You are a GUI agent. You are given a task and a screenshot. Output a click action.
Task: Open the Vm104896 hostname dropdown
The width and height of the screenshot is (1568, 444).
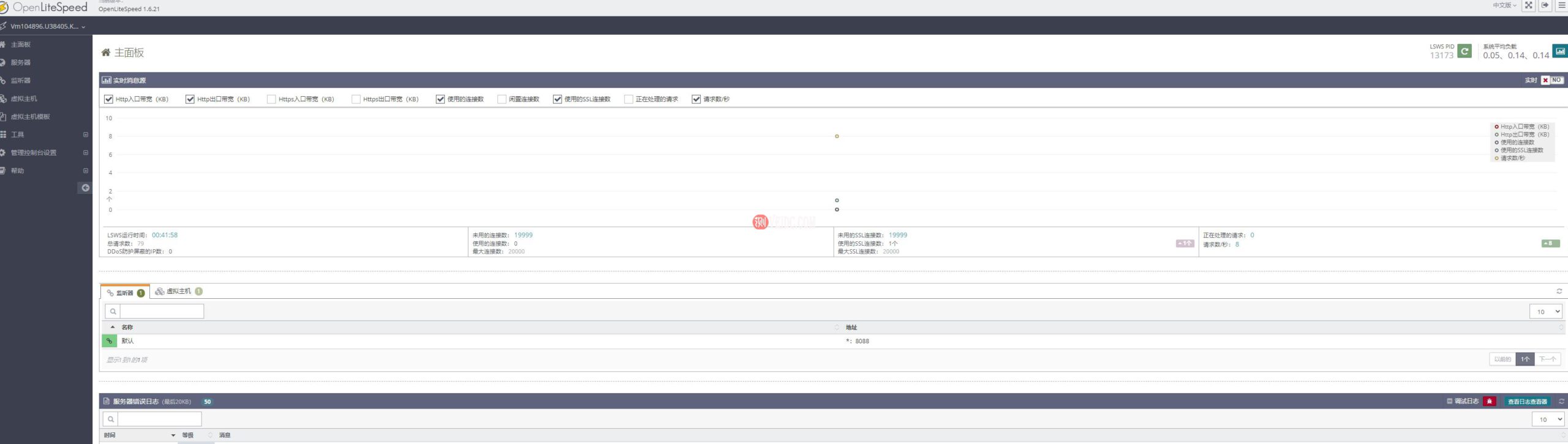coord(48,26)
